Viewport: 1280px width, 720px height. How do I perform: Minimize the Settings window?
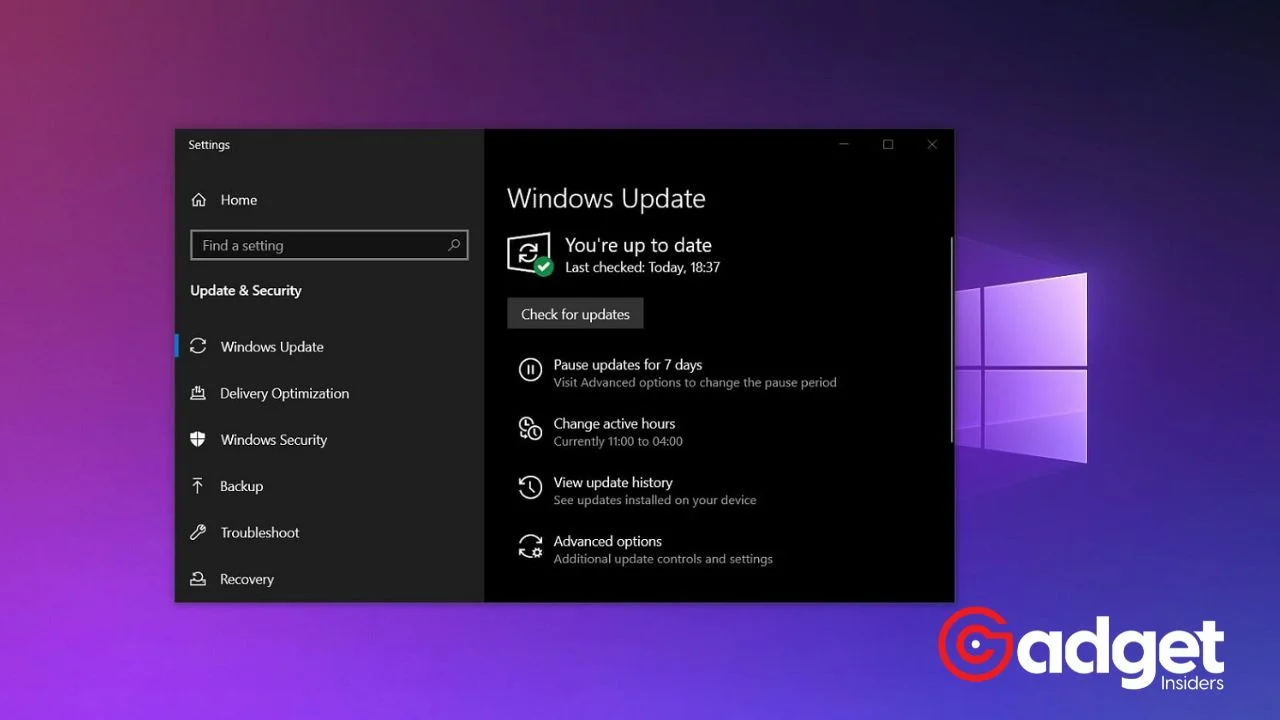844,145
